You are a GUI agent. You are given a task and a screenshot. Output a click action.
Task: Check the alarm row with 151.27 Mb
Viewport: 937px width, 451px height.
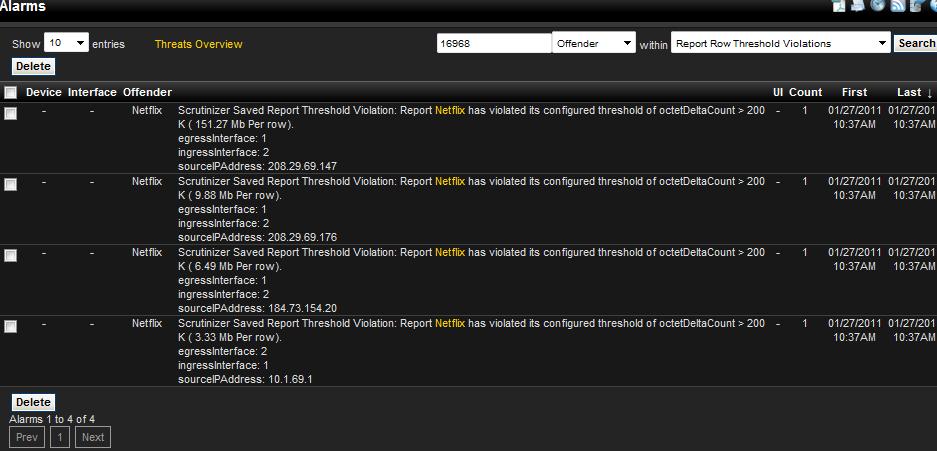click(x=10, y=113)
